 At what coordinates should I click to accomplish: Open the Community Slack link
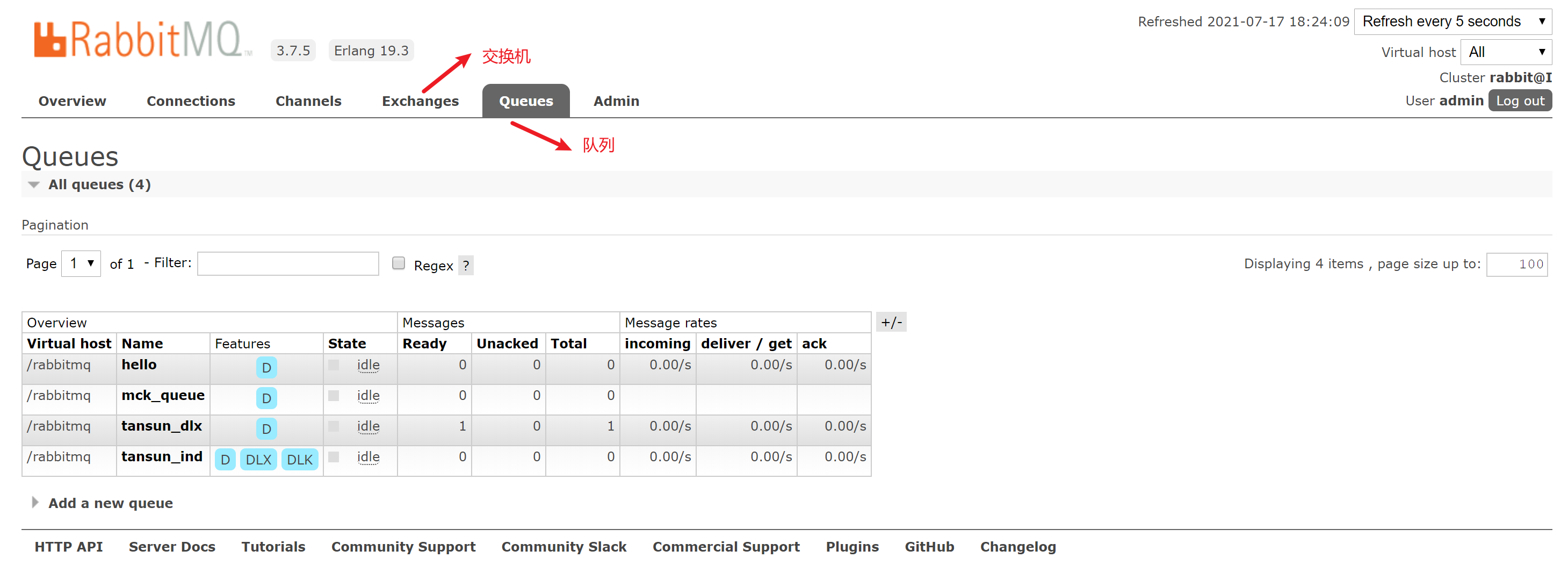563,546
